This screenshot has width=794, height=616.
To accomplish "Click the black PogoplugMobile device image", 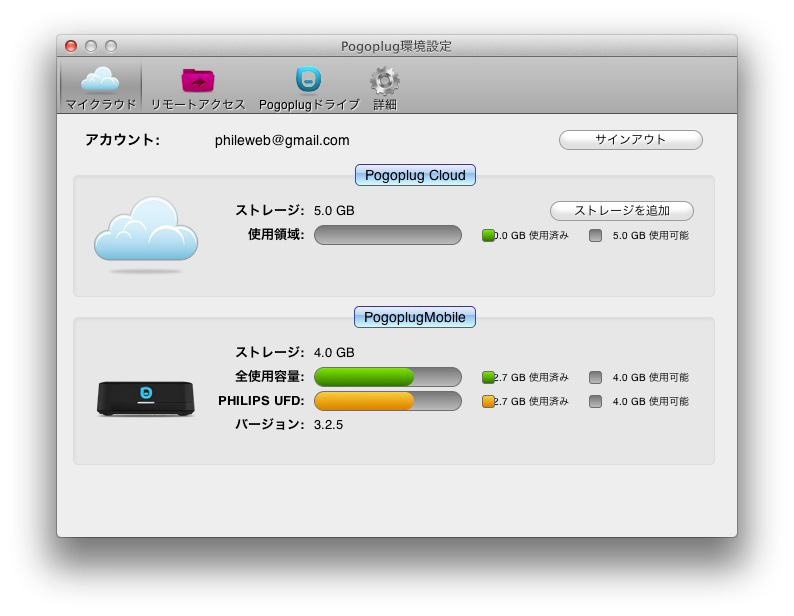I will (146, 399).
